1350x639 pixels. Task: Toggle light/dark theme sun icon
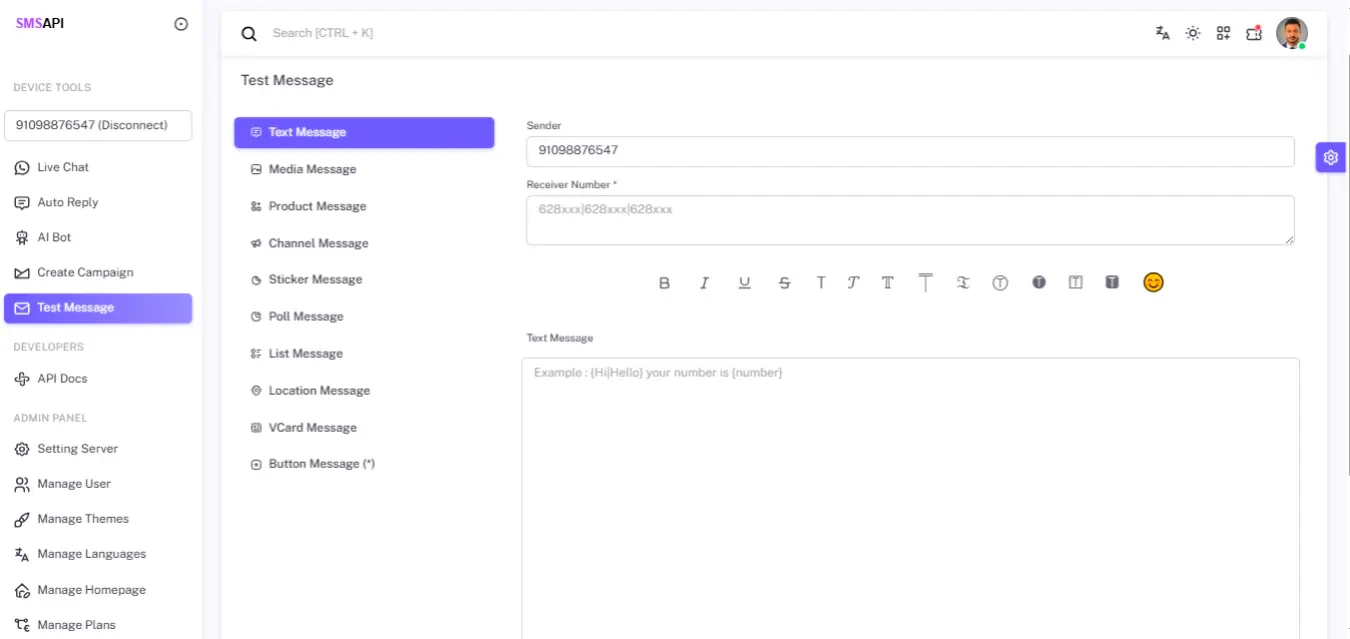(x=1193, y=33)
